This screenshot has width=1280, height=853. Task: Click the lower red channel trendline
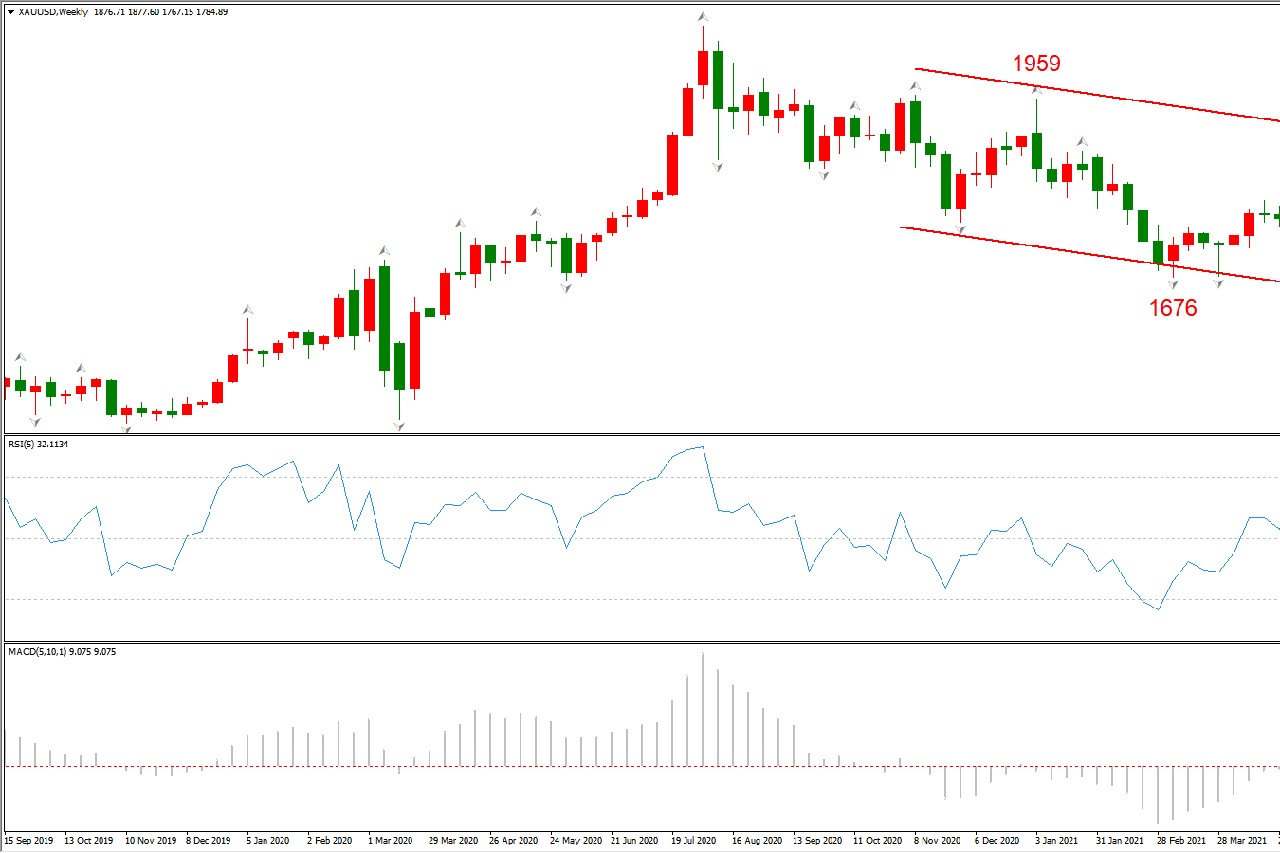coord(1050,247)
